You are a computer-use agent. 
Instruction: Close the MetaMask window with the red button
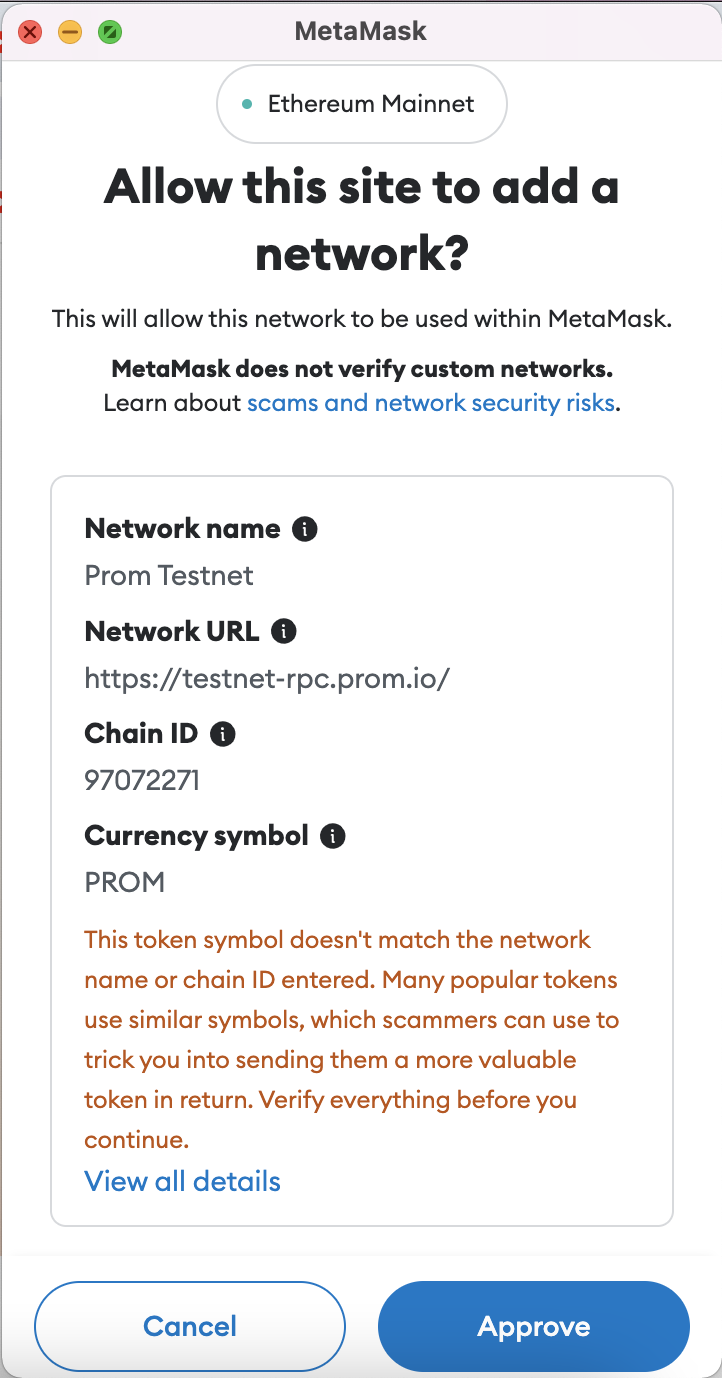31,32
